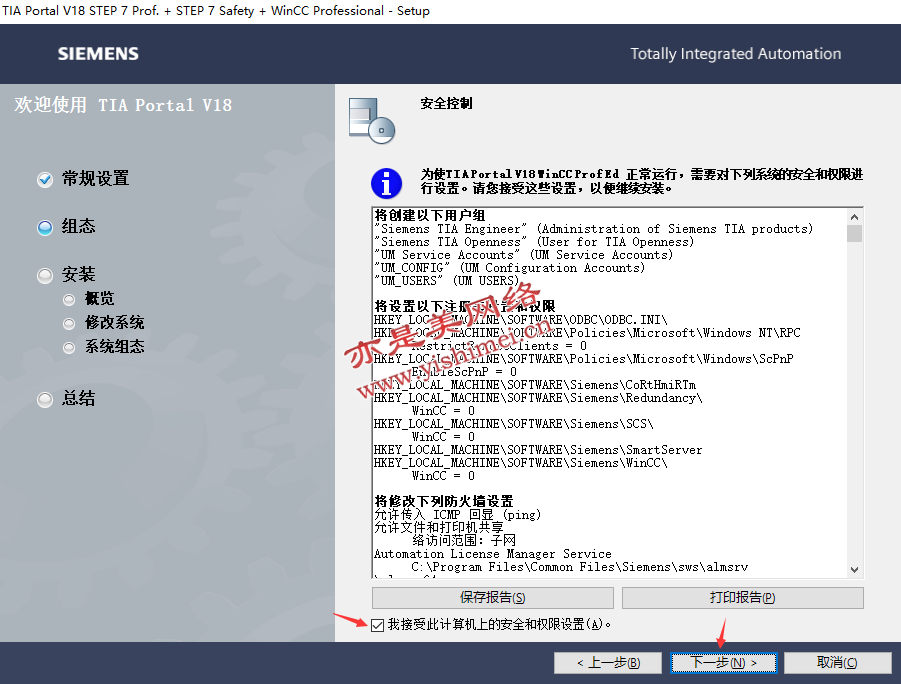Select the 安装 step indicator

[45, 276]
